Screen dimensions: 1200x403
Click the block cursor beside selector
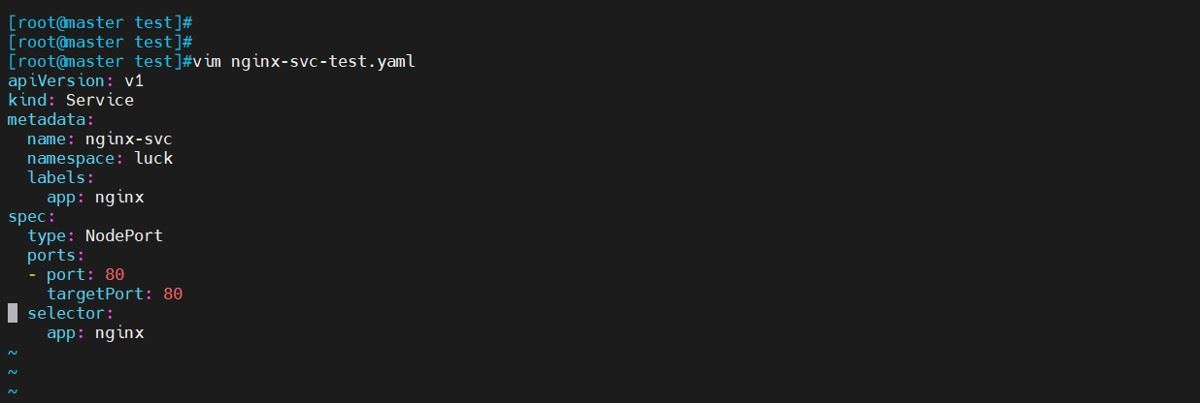pos(13,313)
